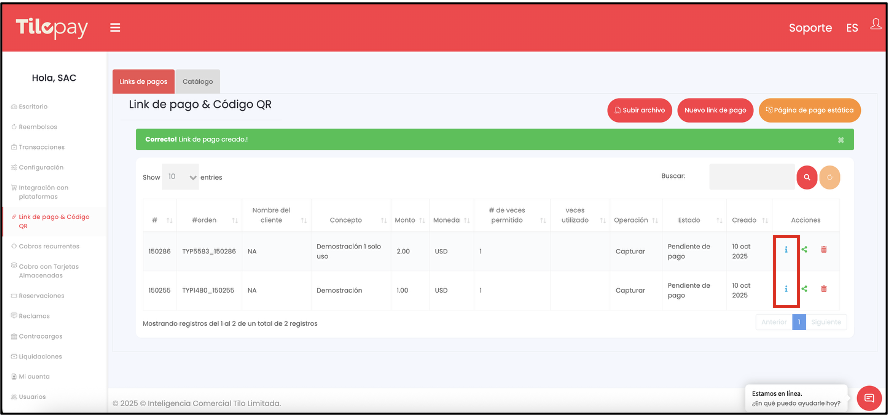Delete the Demostración 1 solo uso link
The height and width of the screenshot is (420, 888).
coord(824,249)
